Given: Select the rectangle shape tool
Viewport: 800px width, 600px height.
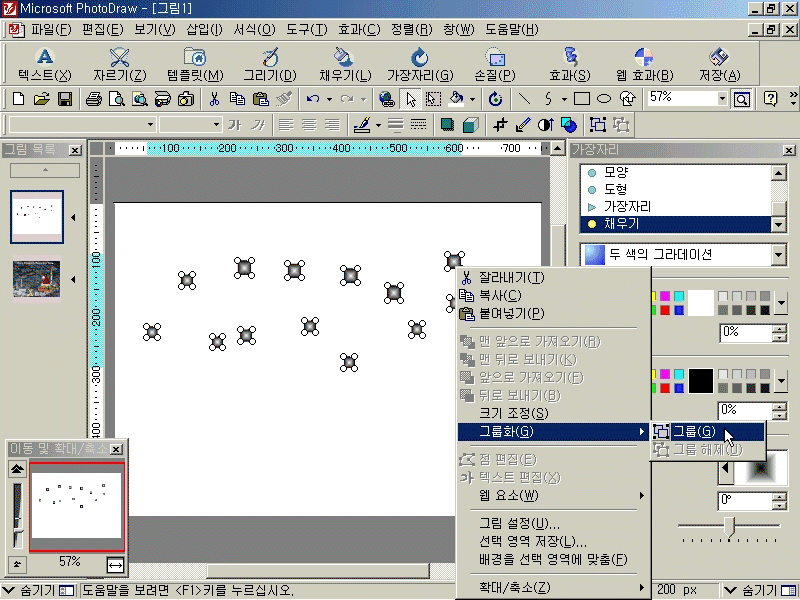Looking at the screenshot, I should [x=582, y=98].
